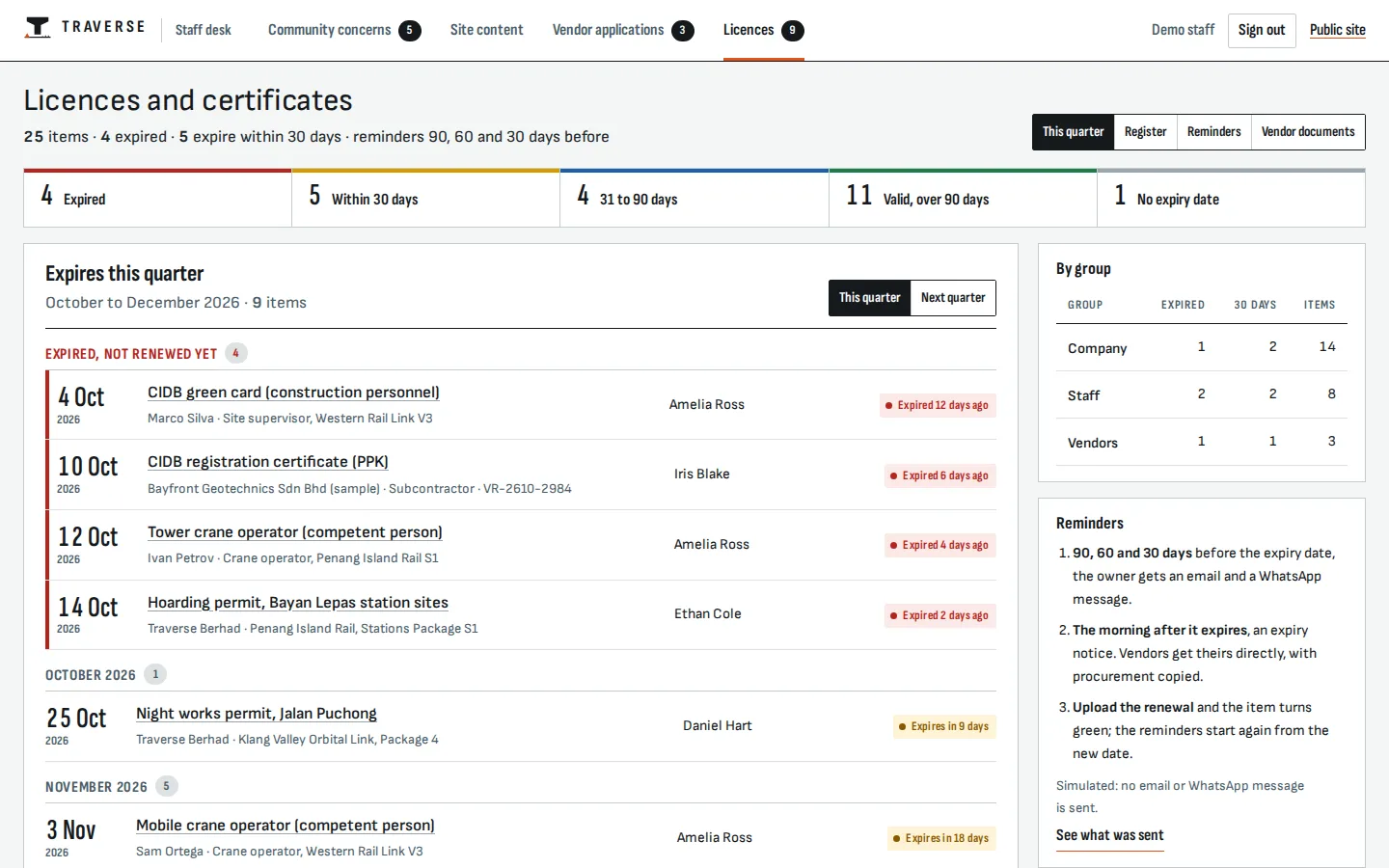Switch to Vendor applications tab

coord(623,30)
